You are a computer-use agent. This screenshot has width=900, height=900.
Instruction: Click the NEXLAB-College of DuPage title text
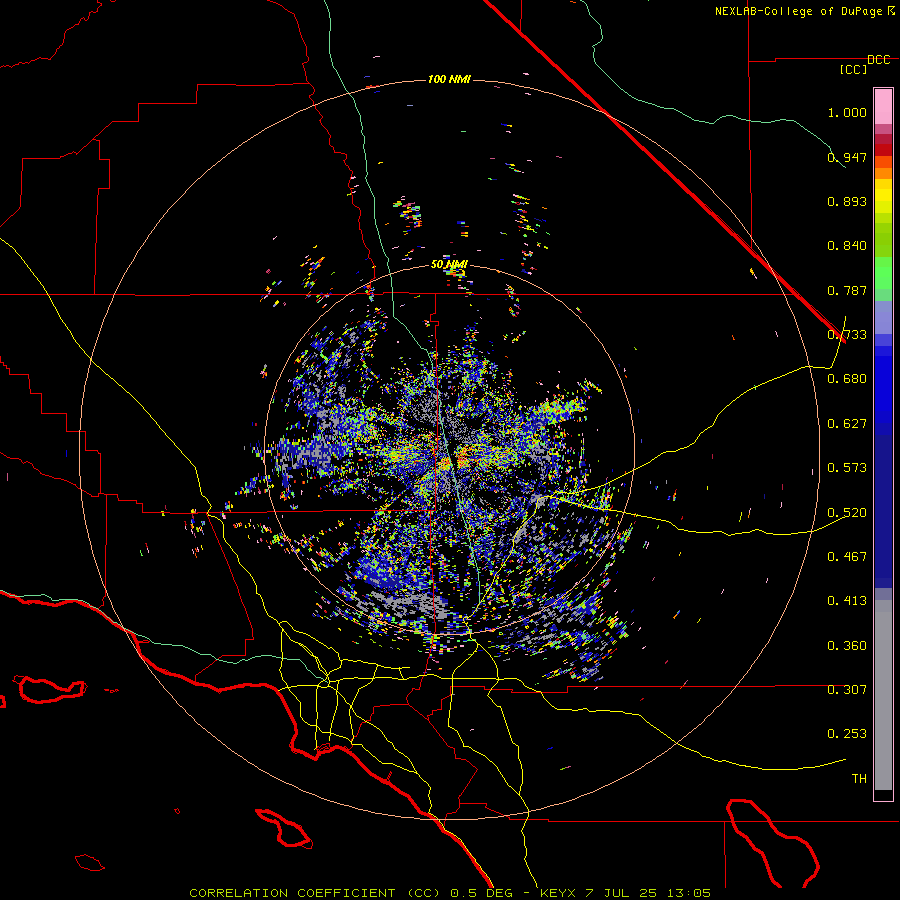(798, 11)
